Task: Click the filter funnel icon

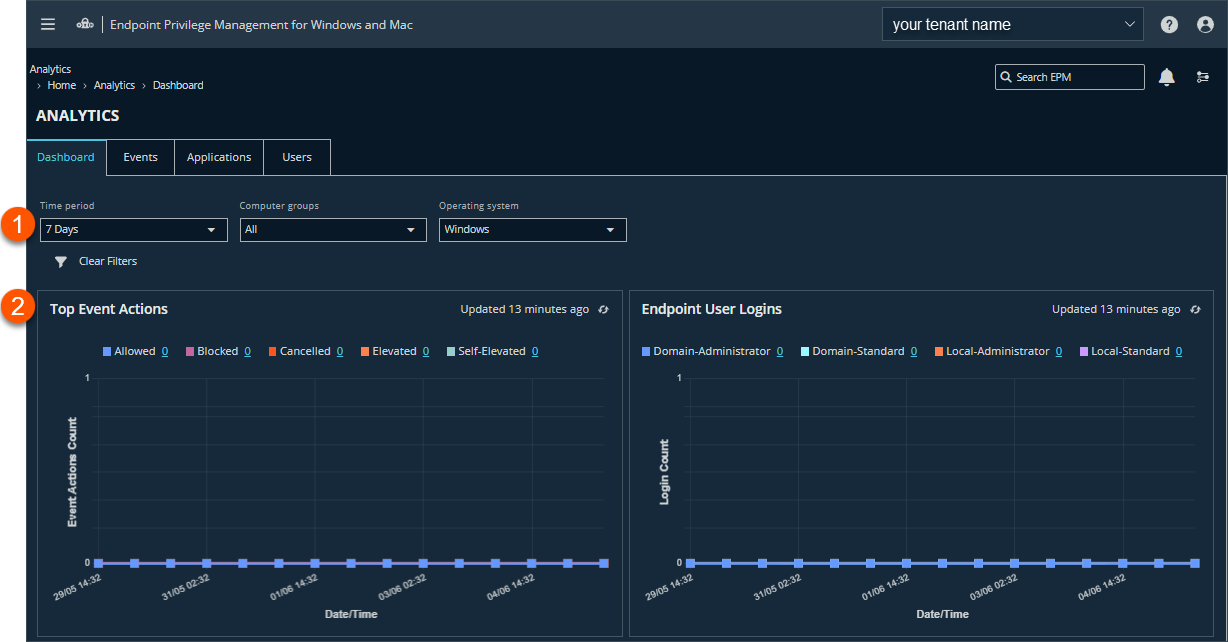Action: point(61,262)
